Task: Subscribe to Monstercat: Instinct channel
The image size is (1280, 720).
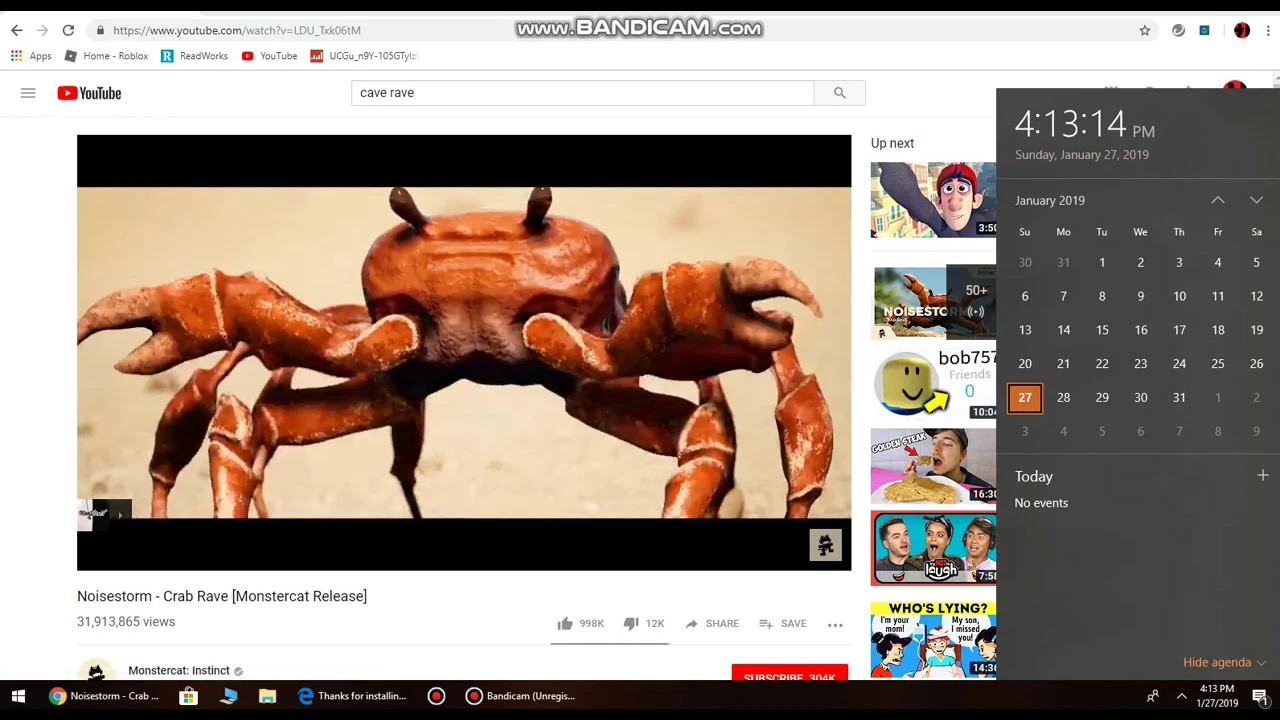Action: point(789,674)
